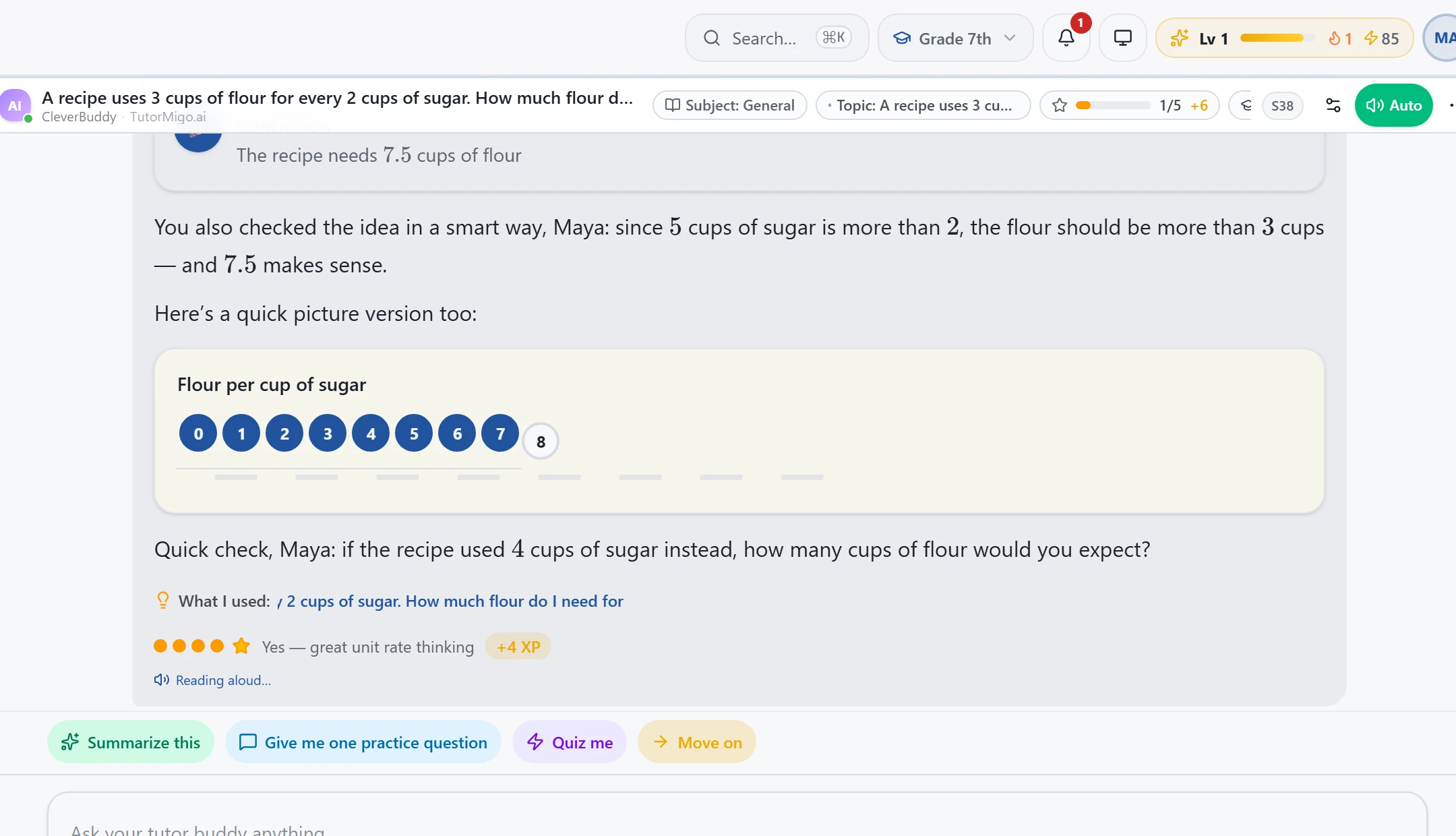Click Summarize this
The width and height of the screenshot is (1456, 836).
(131, 742)
